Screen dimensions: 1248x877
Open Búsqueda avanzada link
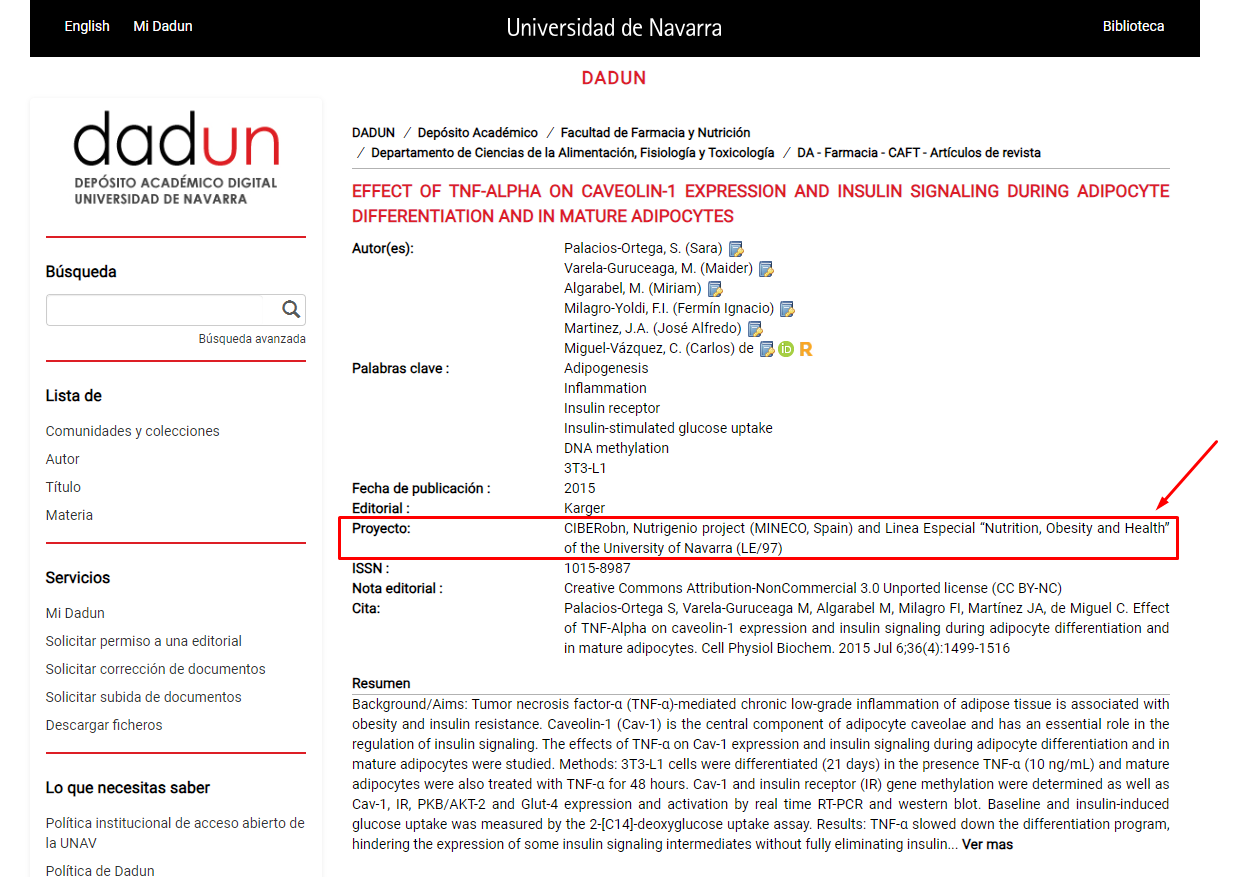(252, 339)
